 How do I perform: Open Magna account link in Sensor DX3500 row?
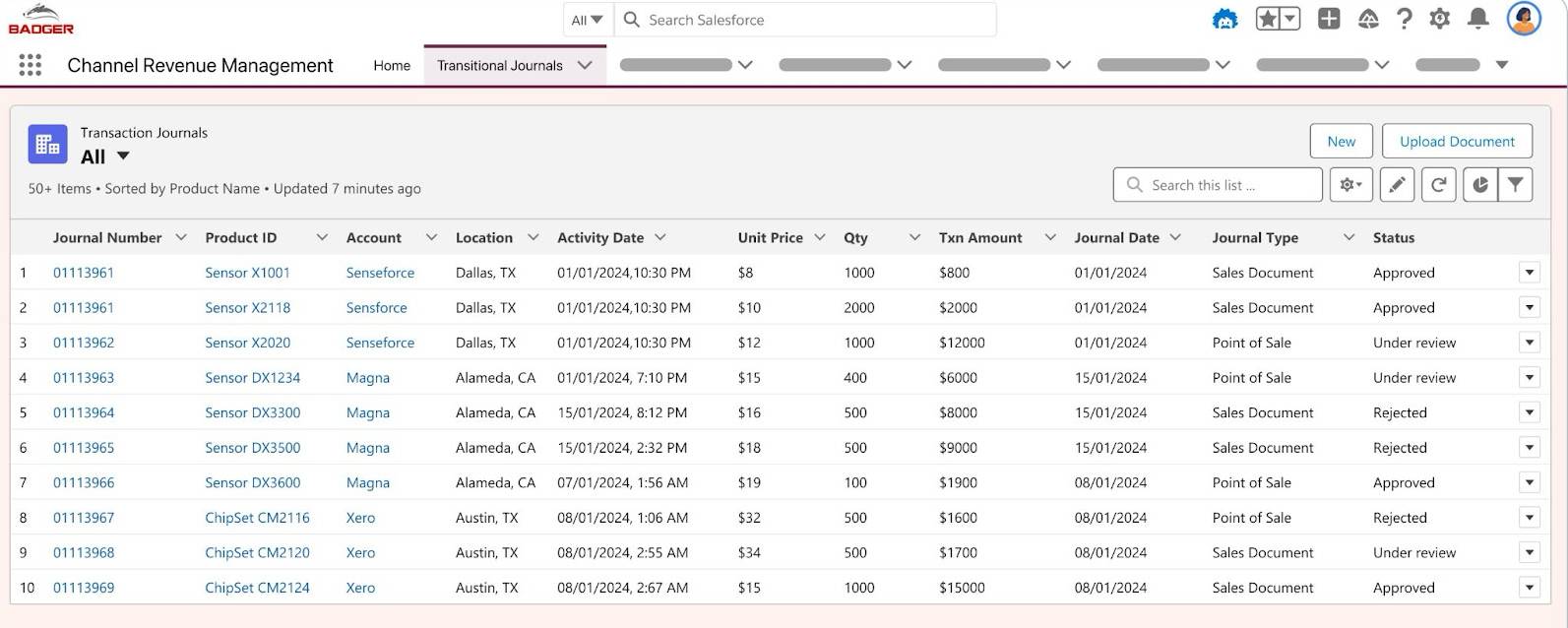point(368,448)
